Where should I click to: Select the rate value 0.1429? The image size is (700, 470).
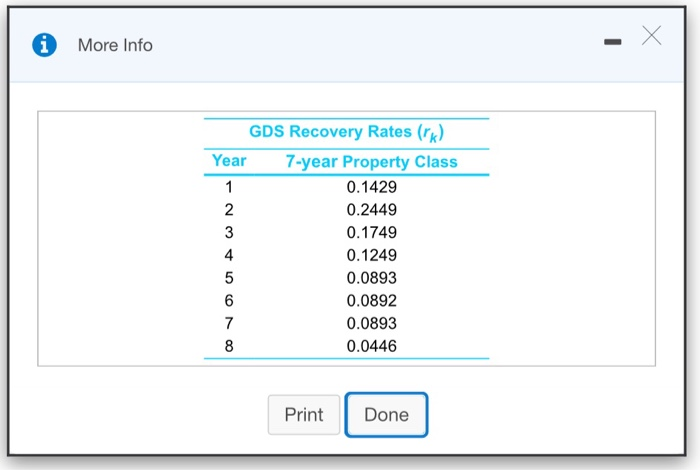pyautogui.click(x=371, y=187)
